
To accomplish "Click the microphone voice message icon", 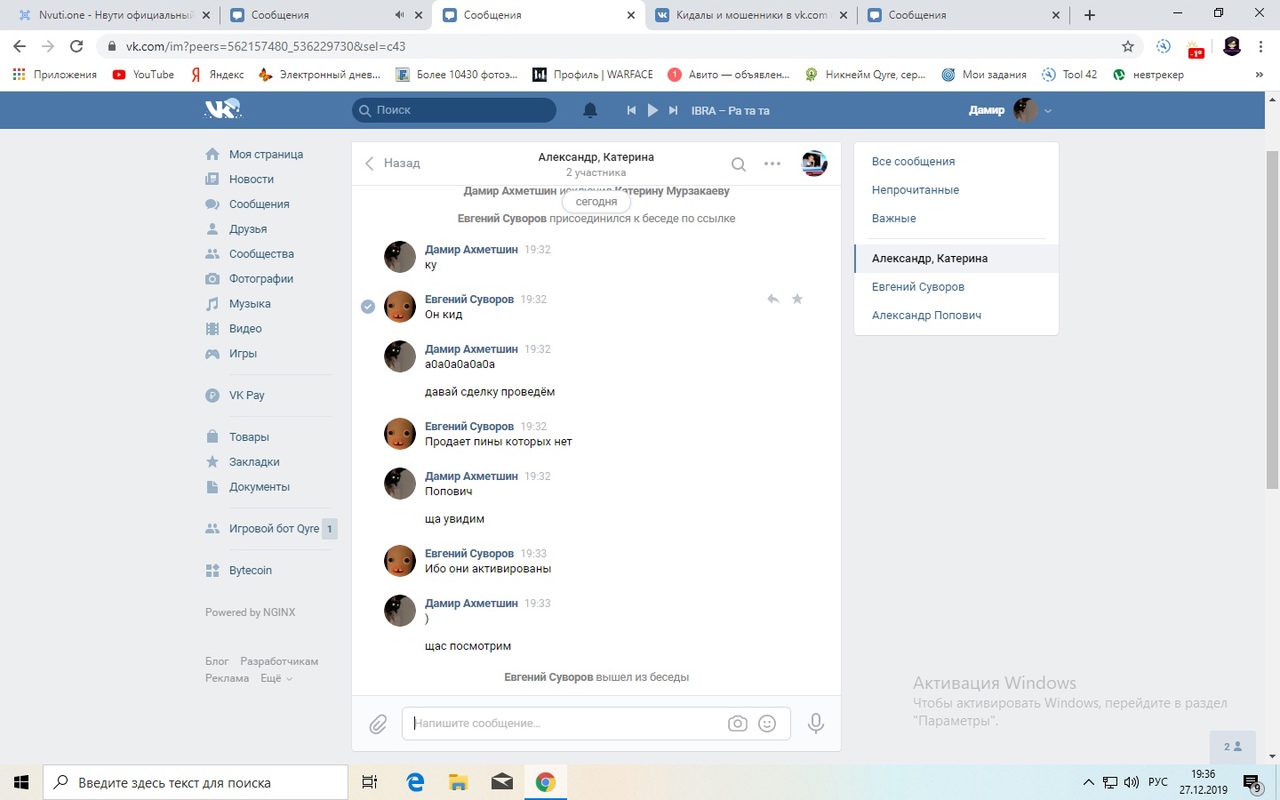I will coord(816,723).
